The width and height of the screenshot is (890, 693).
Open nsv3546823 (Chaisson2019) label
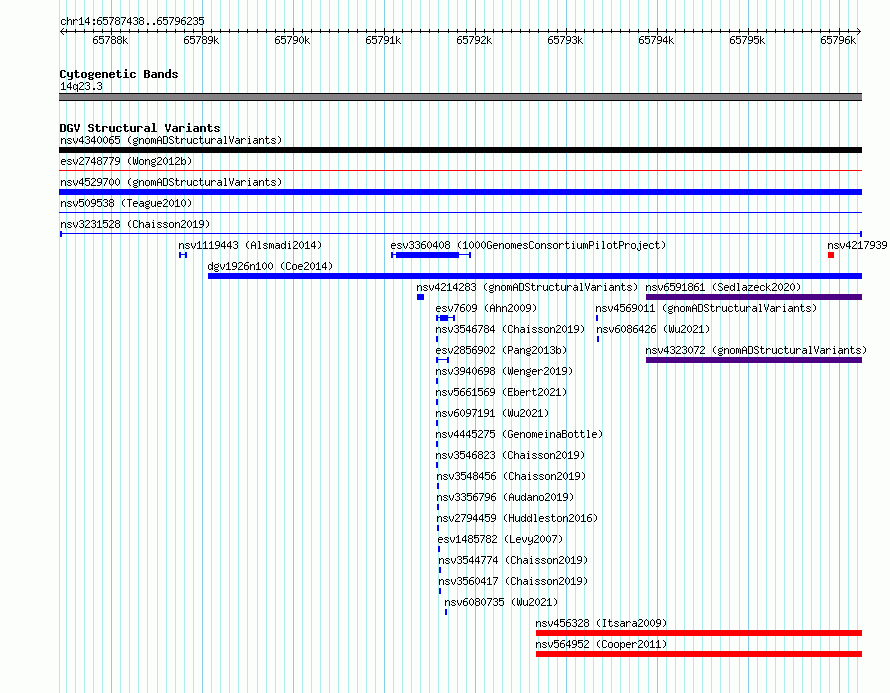(510, 455)
